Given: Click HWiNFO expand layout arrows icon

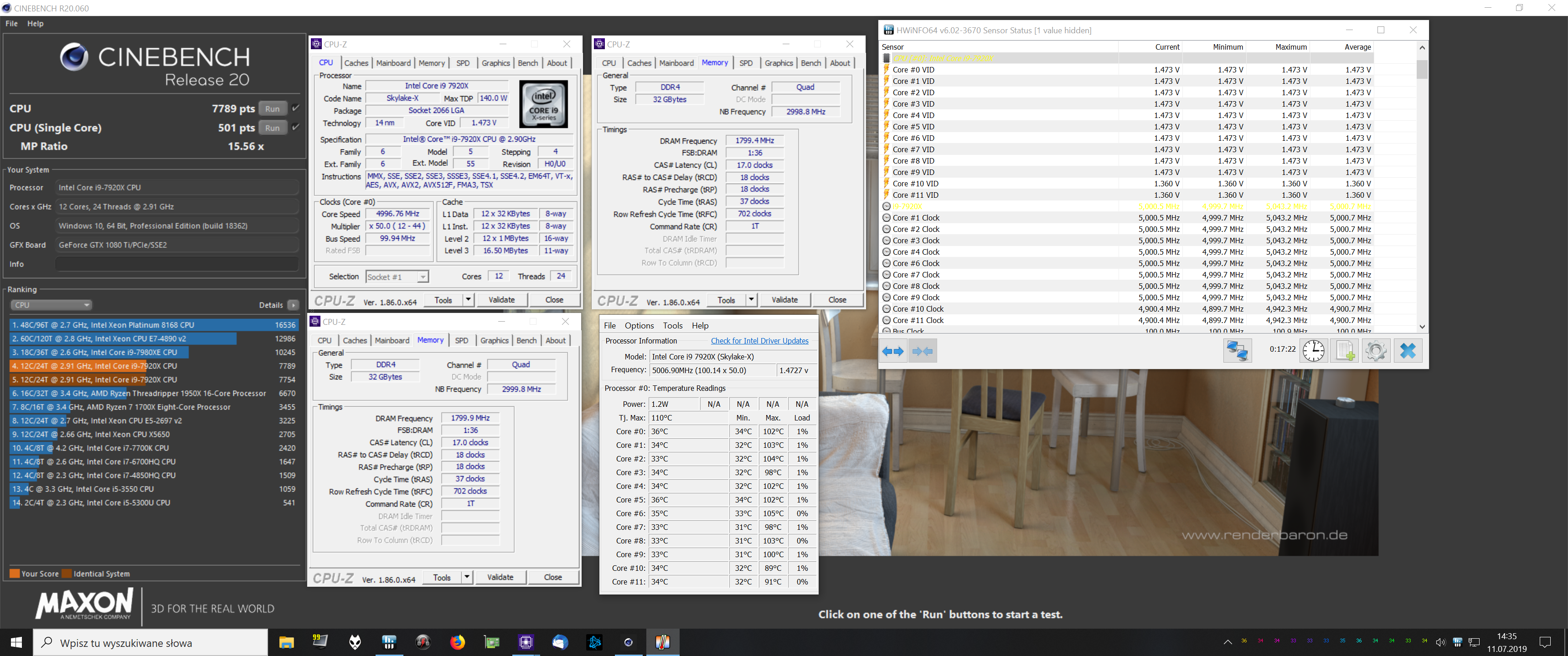Looking at the screenshot, I should [893, 351].
